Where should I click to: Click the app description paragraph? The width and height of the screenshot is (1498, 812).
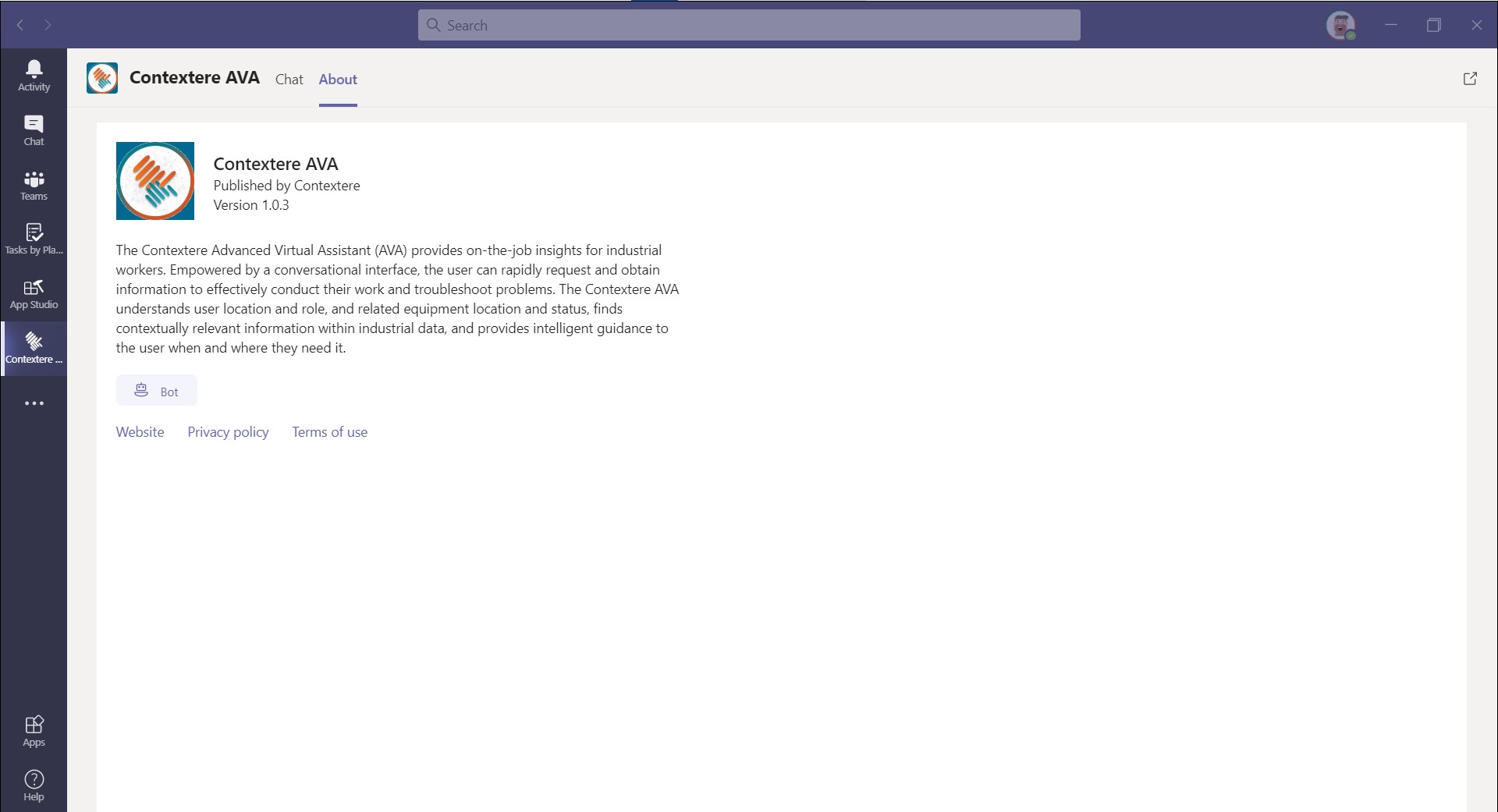(x=397, y=299)
